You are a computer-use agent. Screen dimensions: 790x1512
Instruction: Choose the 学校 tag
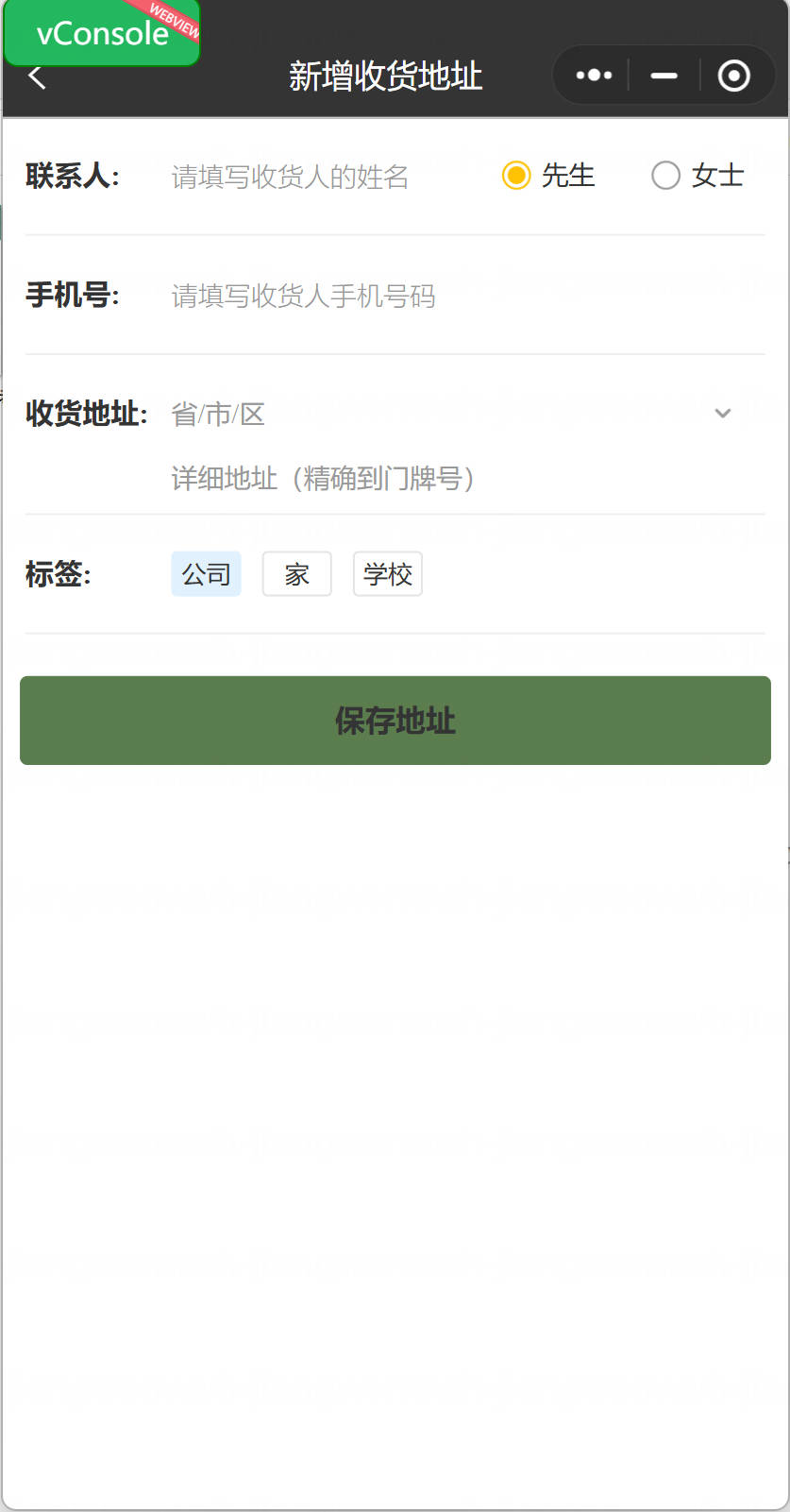tap(387, 574)
